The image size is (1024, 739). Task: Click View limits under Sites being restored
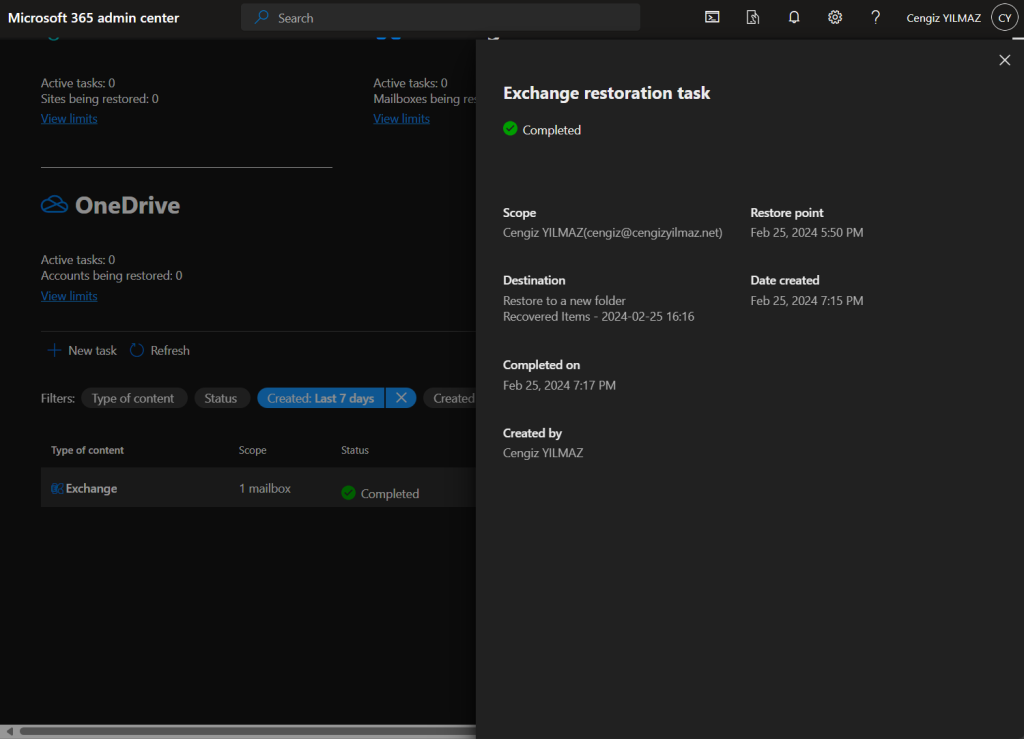pyautogui.click(x=69, y=119)
